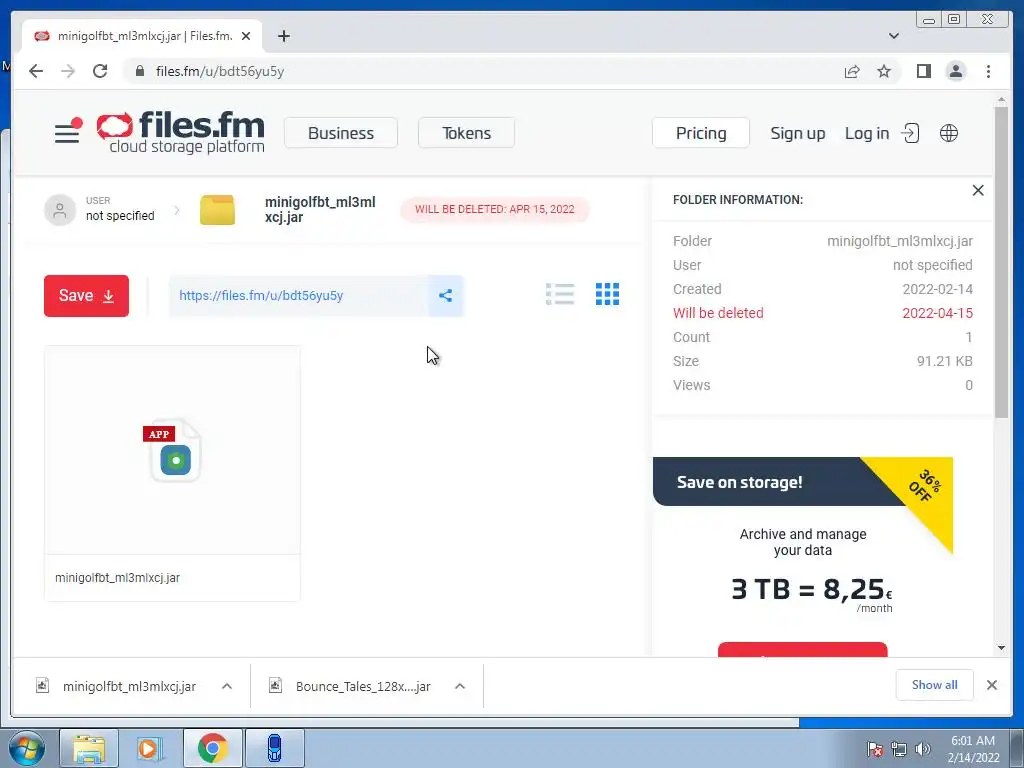Click the Size value 91.21 KB
The image size is (1024, 768).
click(944, 361)
